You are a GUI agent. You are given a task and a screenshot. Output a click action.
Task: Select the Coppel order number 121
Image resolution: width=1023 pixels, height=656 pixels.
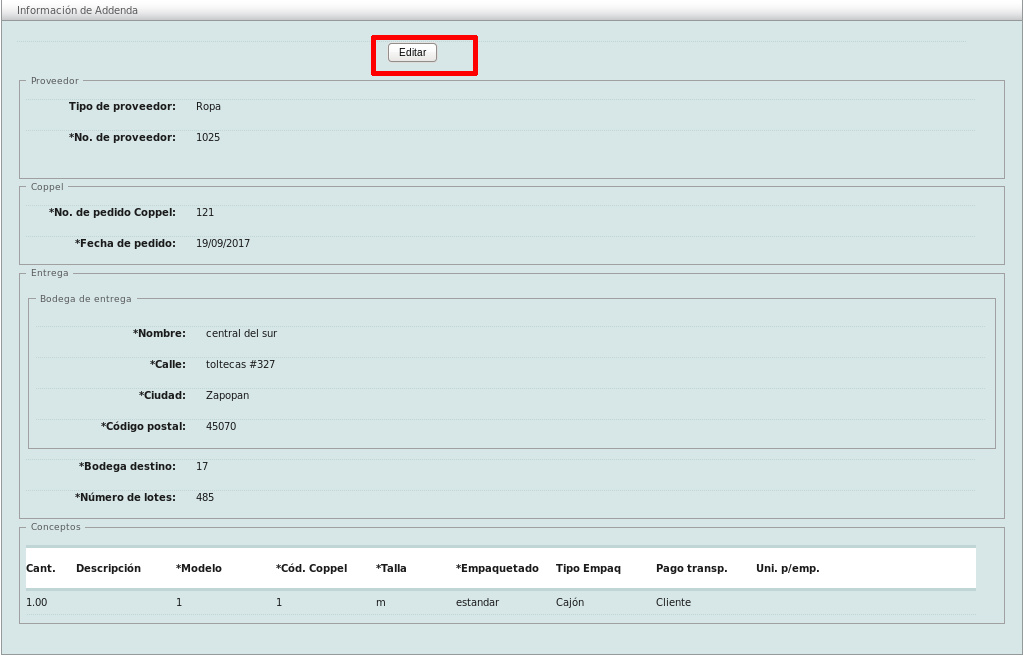(x=205, y=212)
